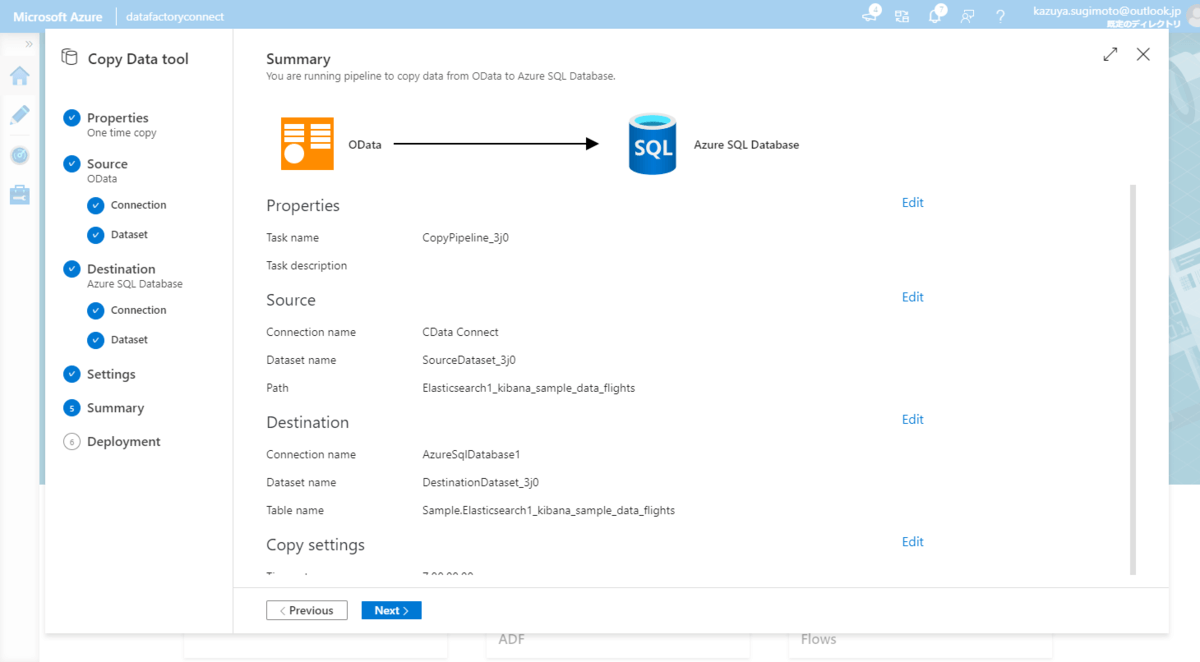Open the Connection step under Source
Viewport: 1200px width, 662px height.
(x=127, y=205)
